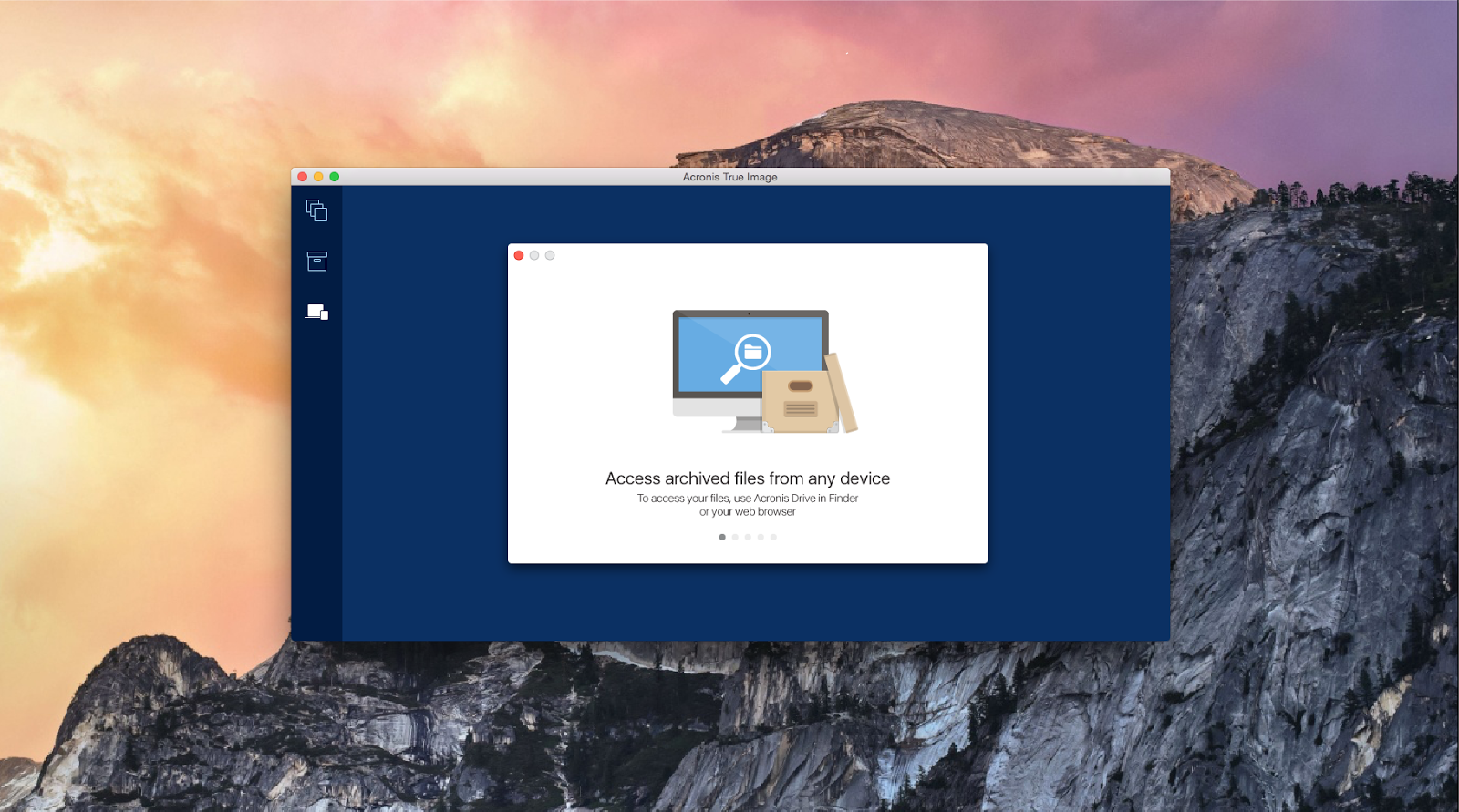Open the Backup section (overlapping squares icon)
Screen dimensions: 1459x812
click(x=316, y=211)
